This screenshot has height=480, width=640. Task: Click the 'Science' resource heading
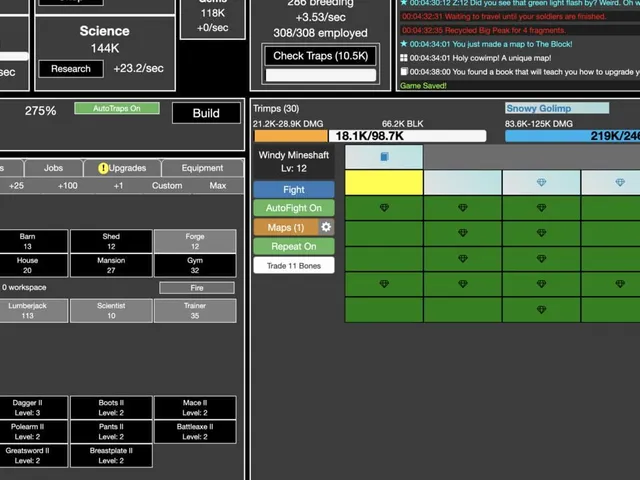104,31
